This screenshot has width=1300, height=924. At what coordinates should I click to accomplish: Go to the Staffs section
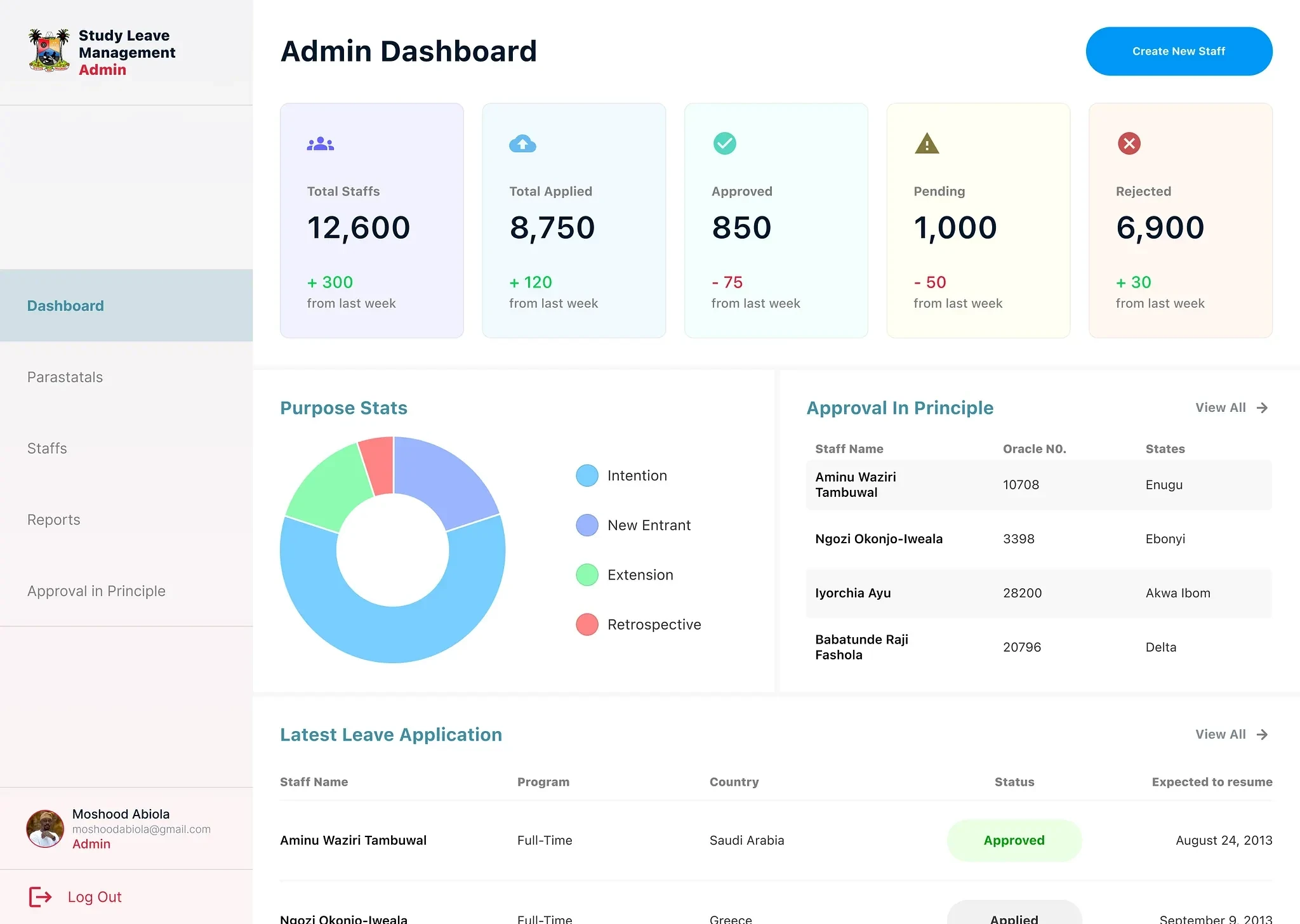click(47, 449)
